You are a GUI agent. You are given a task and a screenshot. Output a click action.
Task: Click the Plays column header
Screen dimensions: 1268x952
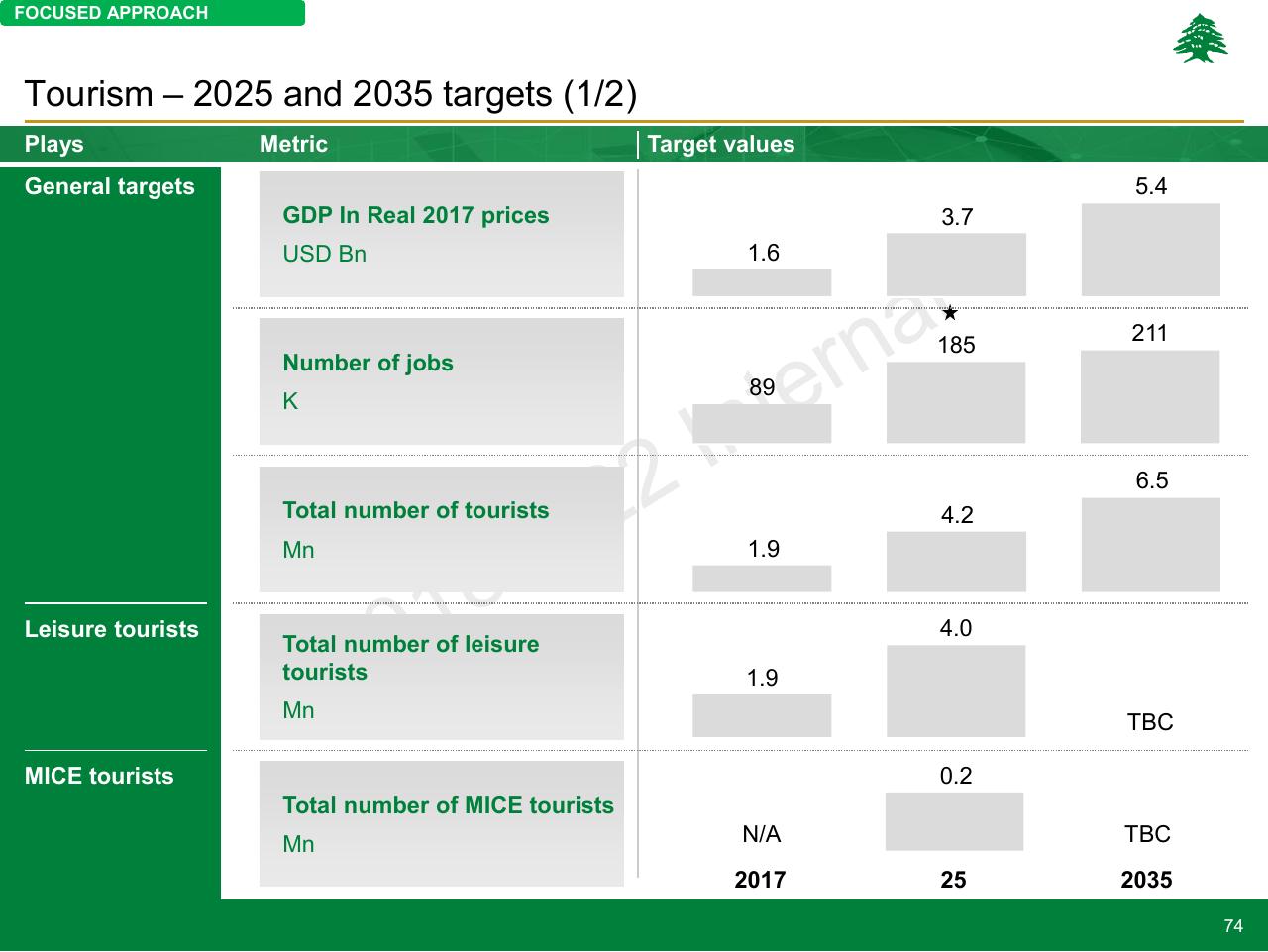(54, 144)
